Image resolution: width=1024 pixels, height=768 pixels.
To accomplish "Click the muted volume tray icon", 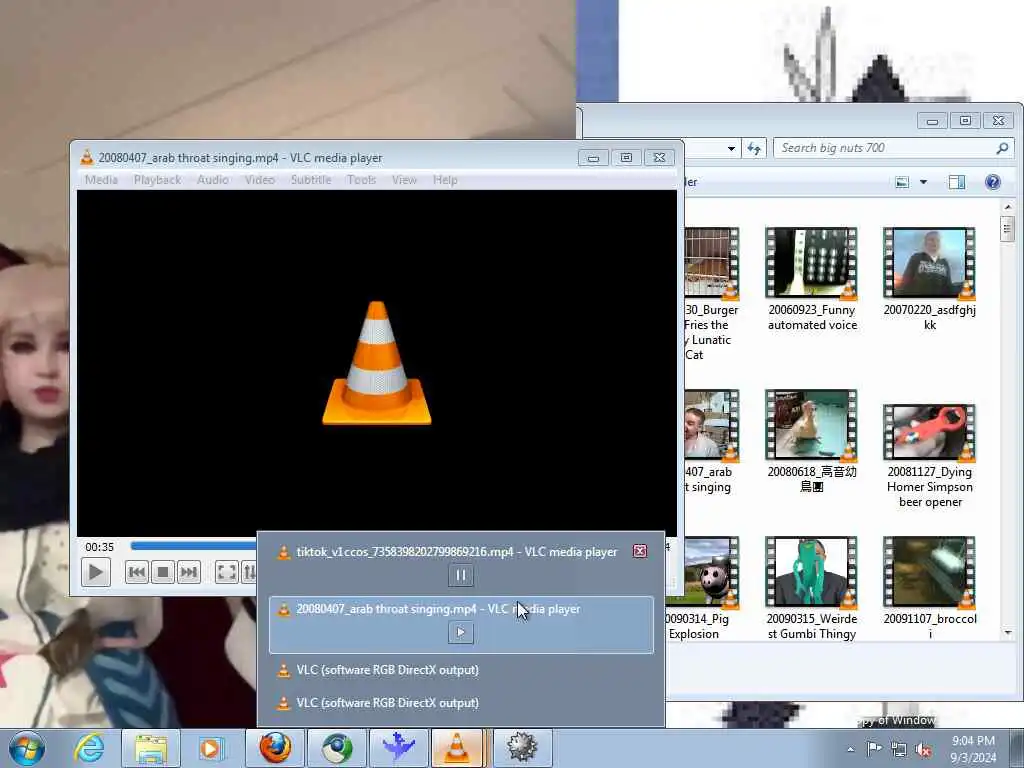I will point(923,750).
